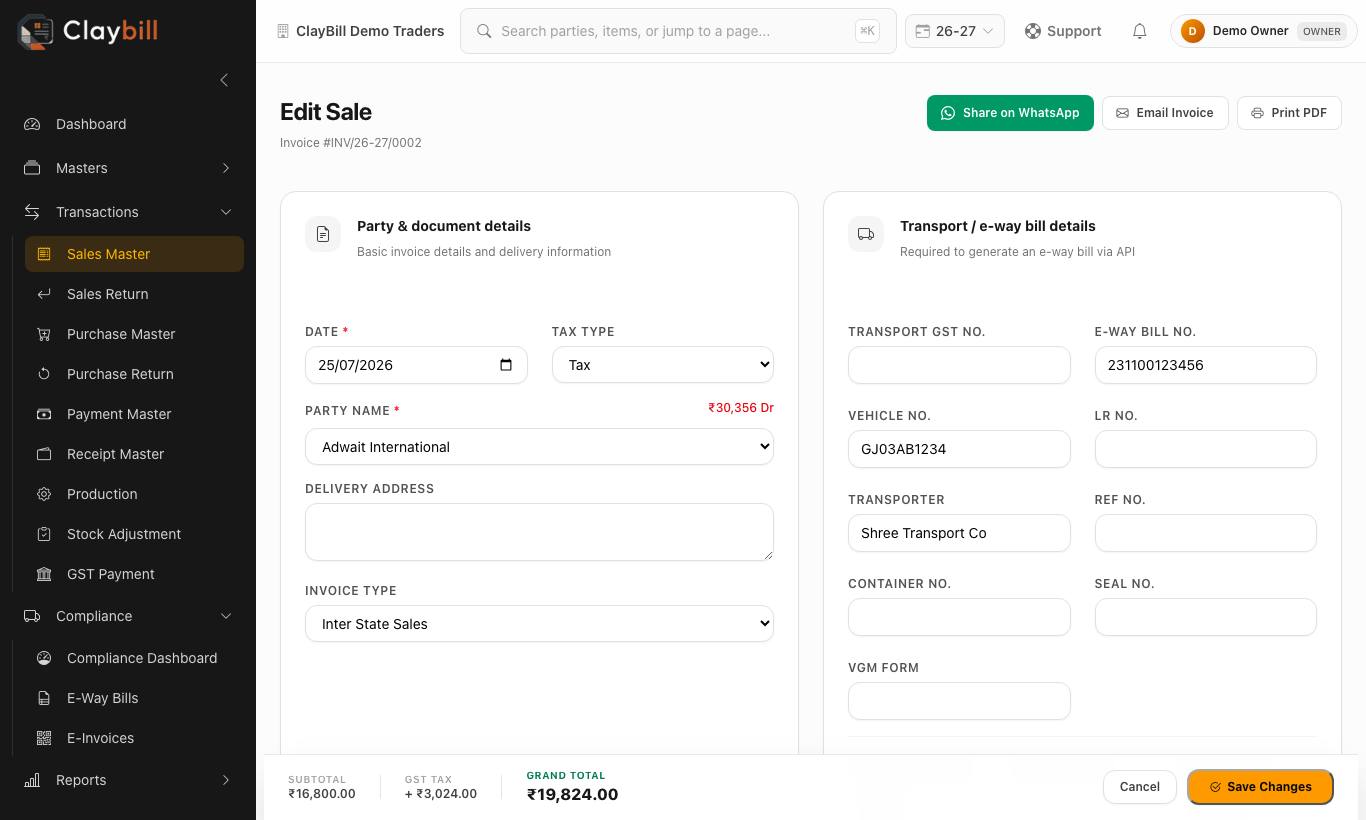Go to Stock Adjustment
1366x820 pixels.
point(134,534)
